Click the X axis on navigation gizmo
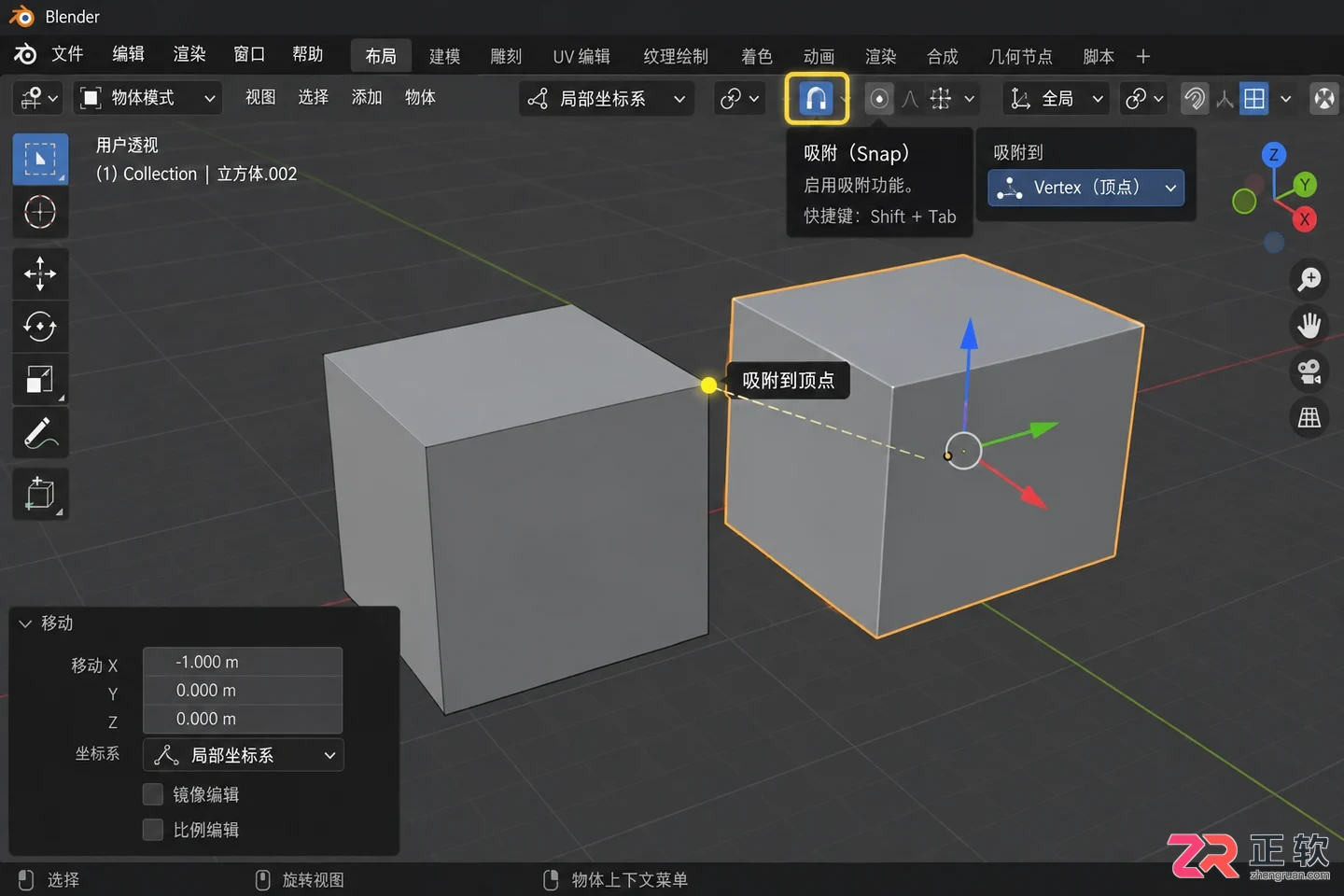1344x896 pixels. coord(1305,219)
